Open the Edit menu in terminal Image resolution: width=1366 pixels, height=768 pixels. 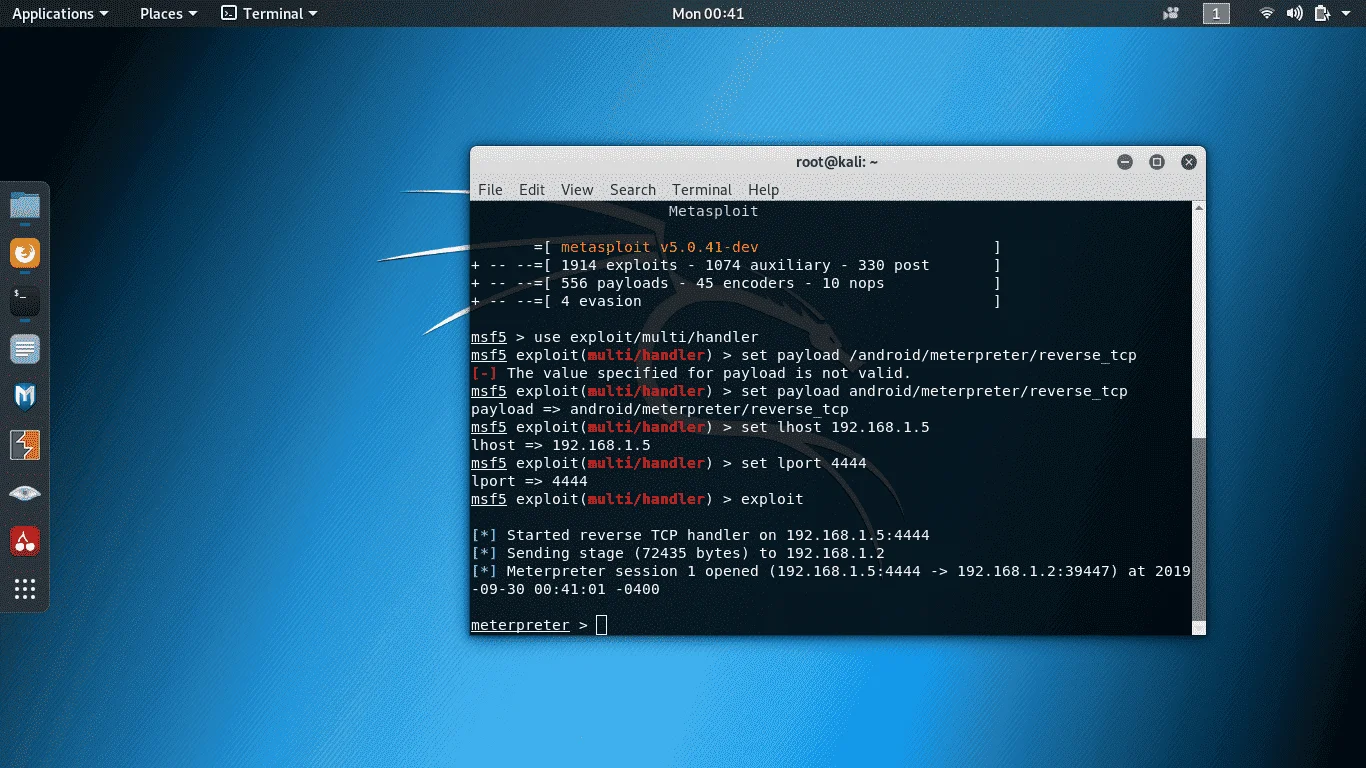(532, 190)
